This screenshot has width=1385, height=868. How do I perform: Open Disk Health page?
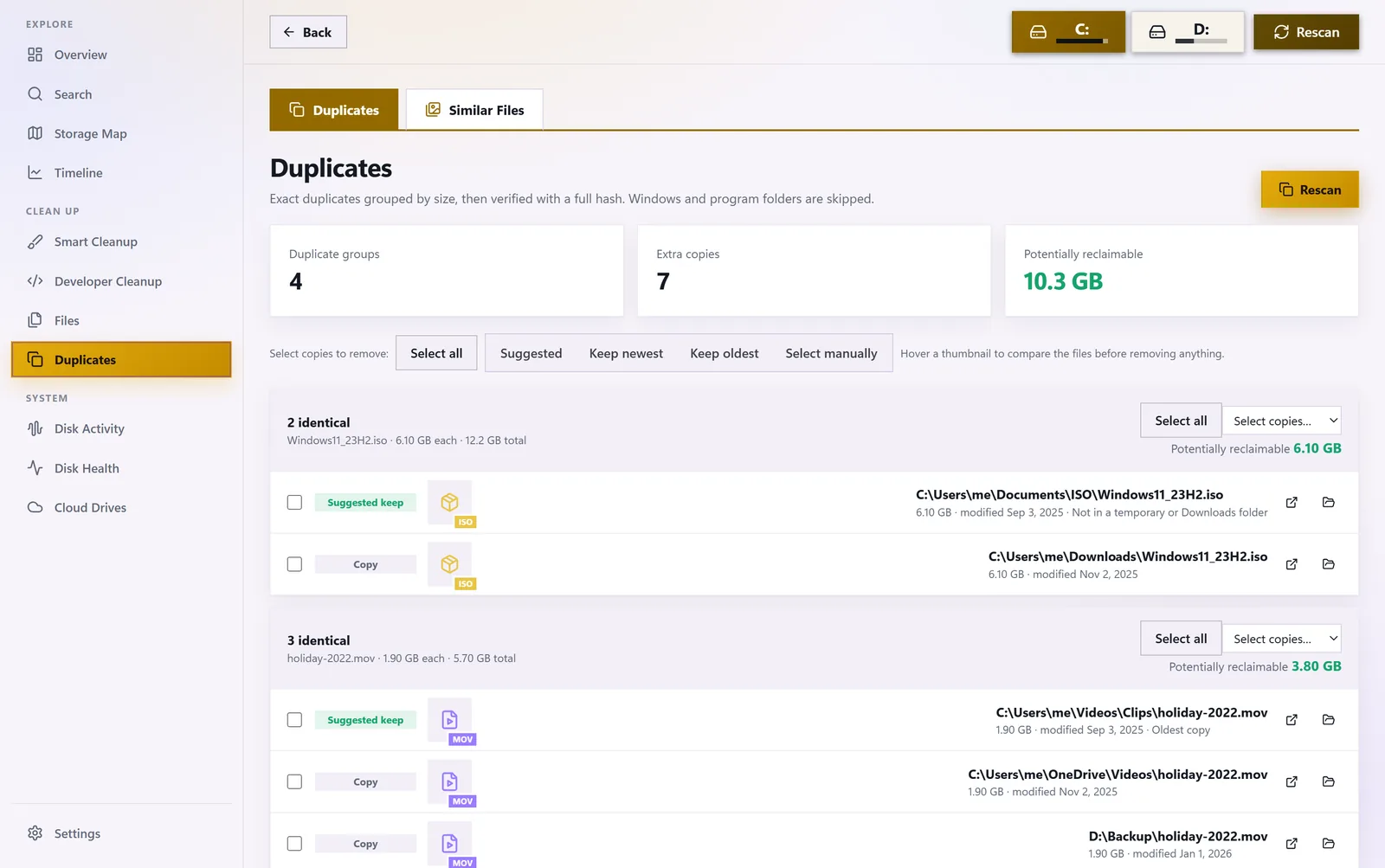pos(121,468)
